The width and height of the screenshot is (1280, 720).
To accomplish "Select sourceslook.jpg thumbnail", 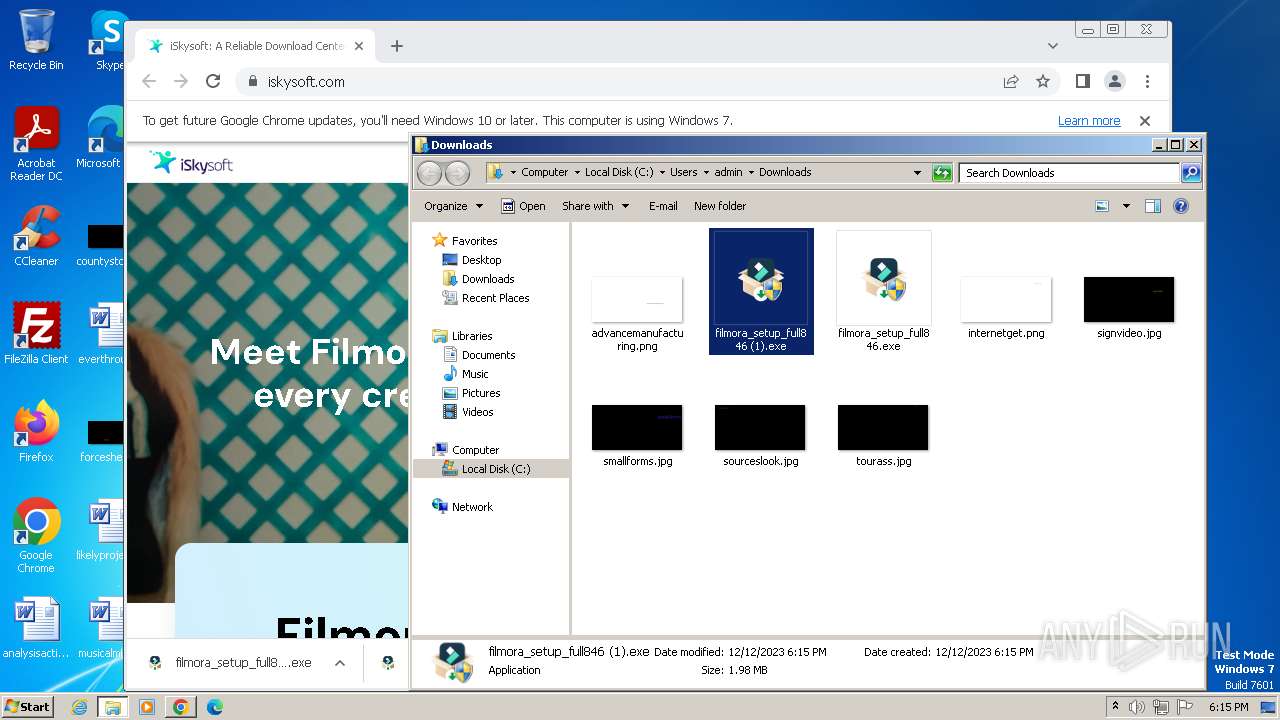I will click(760, 427).
